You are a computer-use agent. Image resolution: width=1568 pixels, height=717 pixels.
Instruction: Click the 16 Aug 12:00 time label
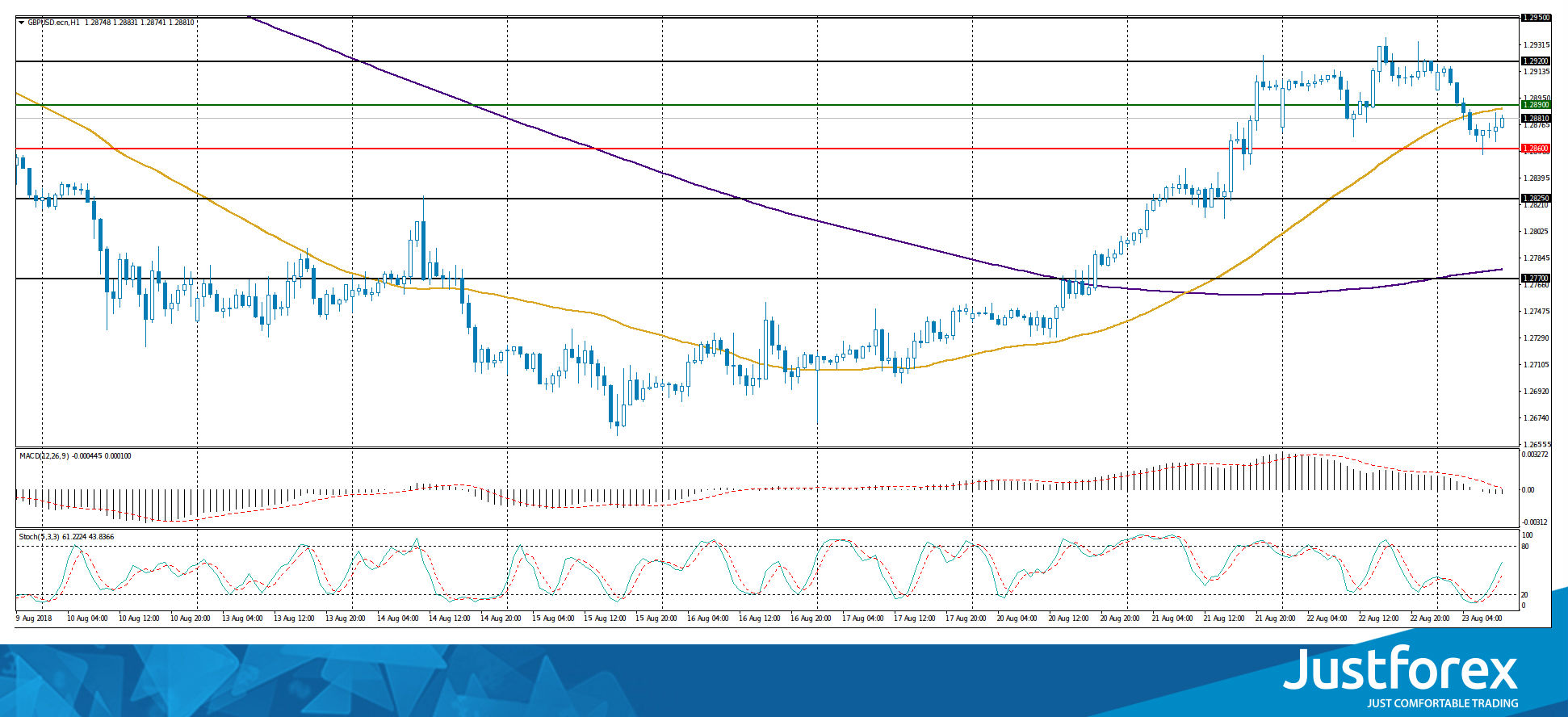click(x=759, y=618)
